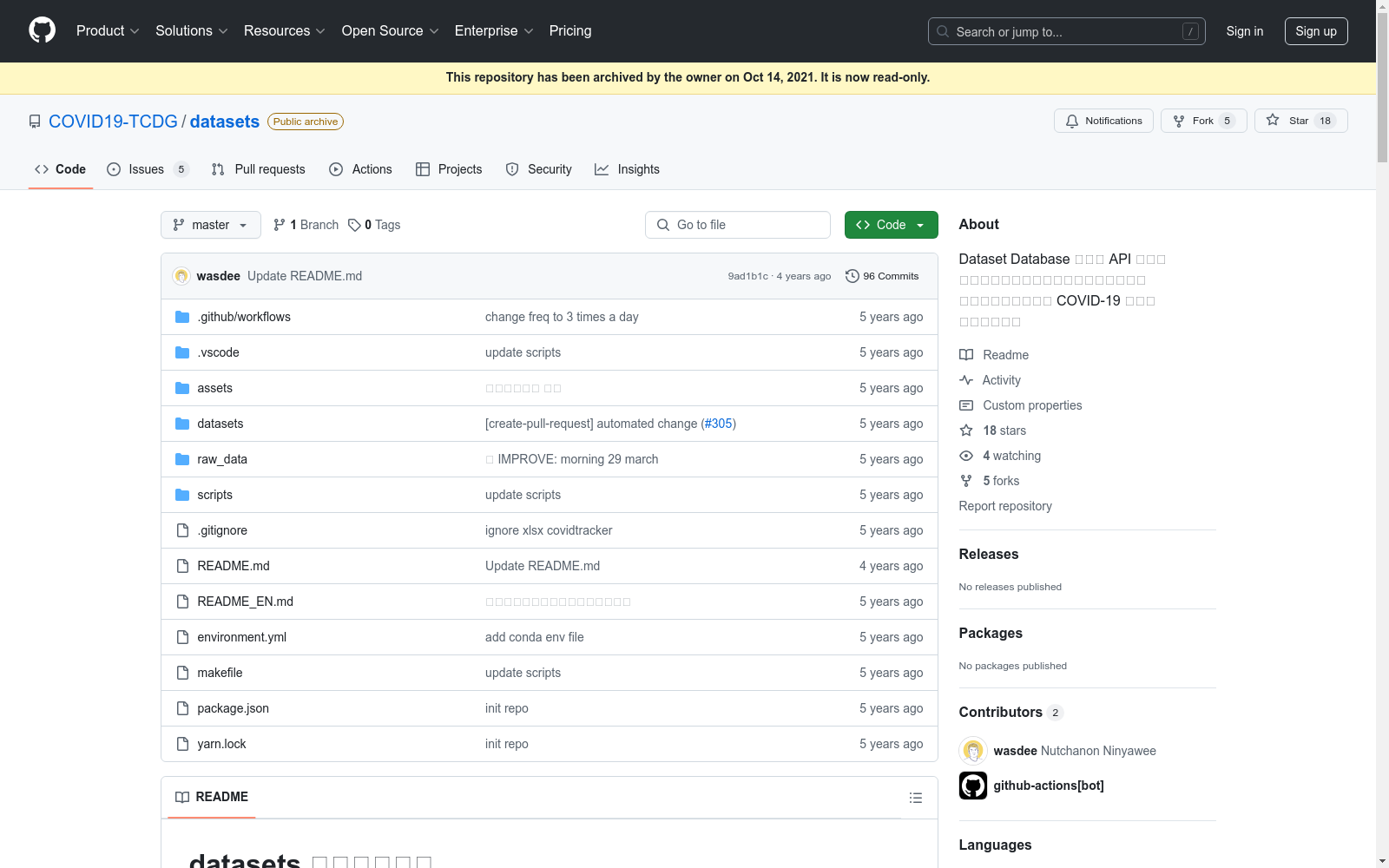
Task: Open the README_EN.md file
Action: pos(245,602)
